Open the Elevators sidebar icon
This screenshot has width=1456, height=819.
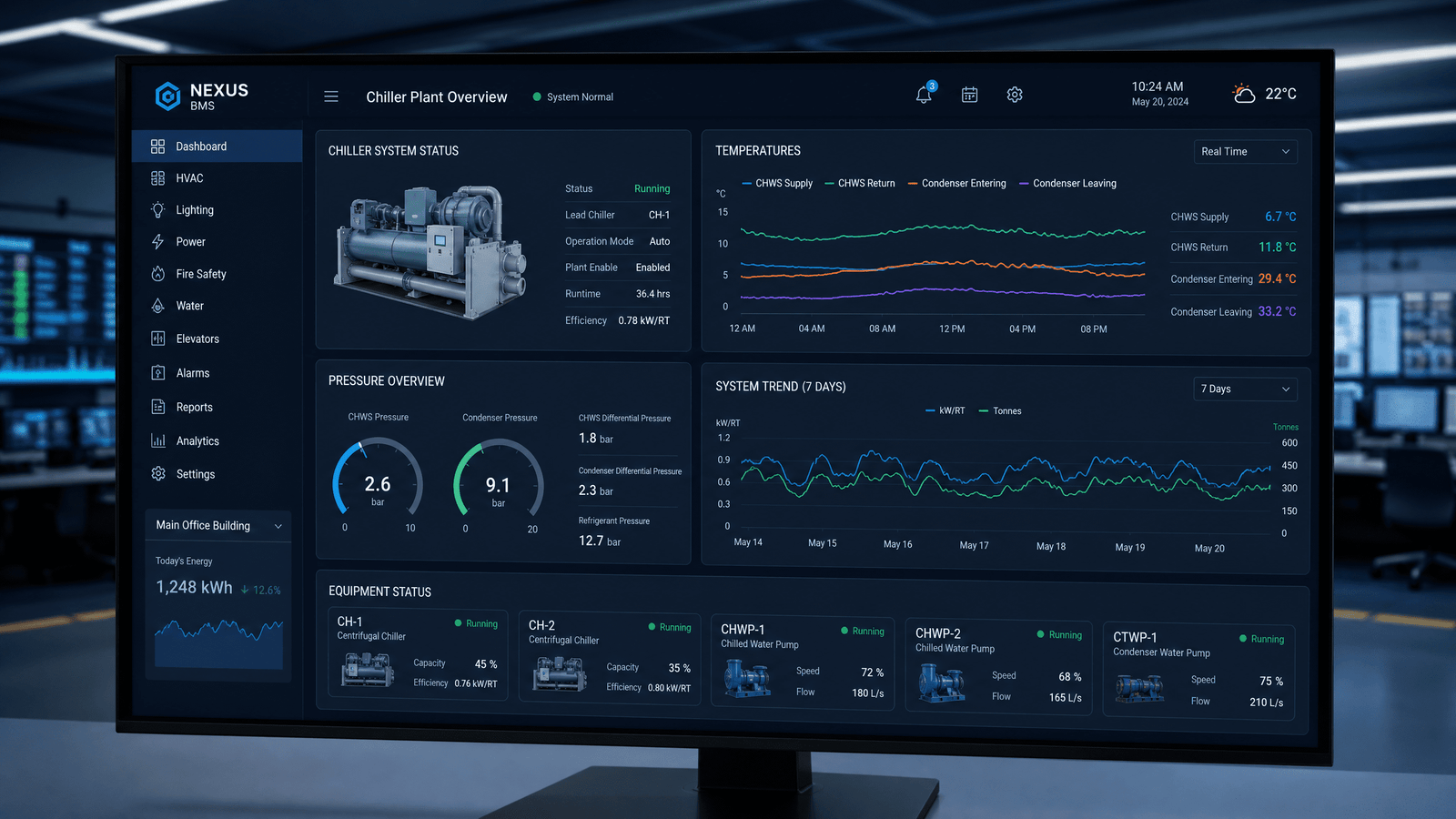pyautogui.click(x=158, y=339)
